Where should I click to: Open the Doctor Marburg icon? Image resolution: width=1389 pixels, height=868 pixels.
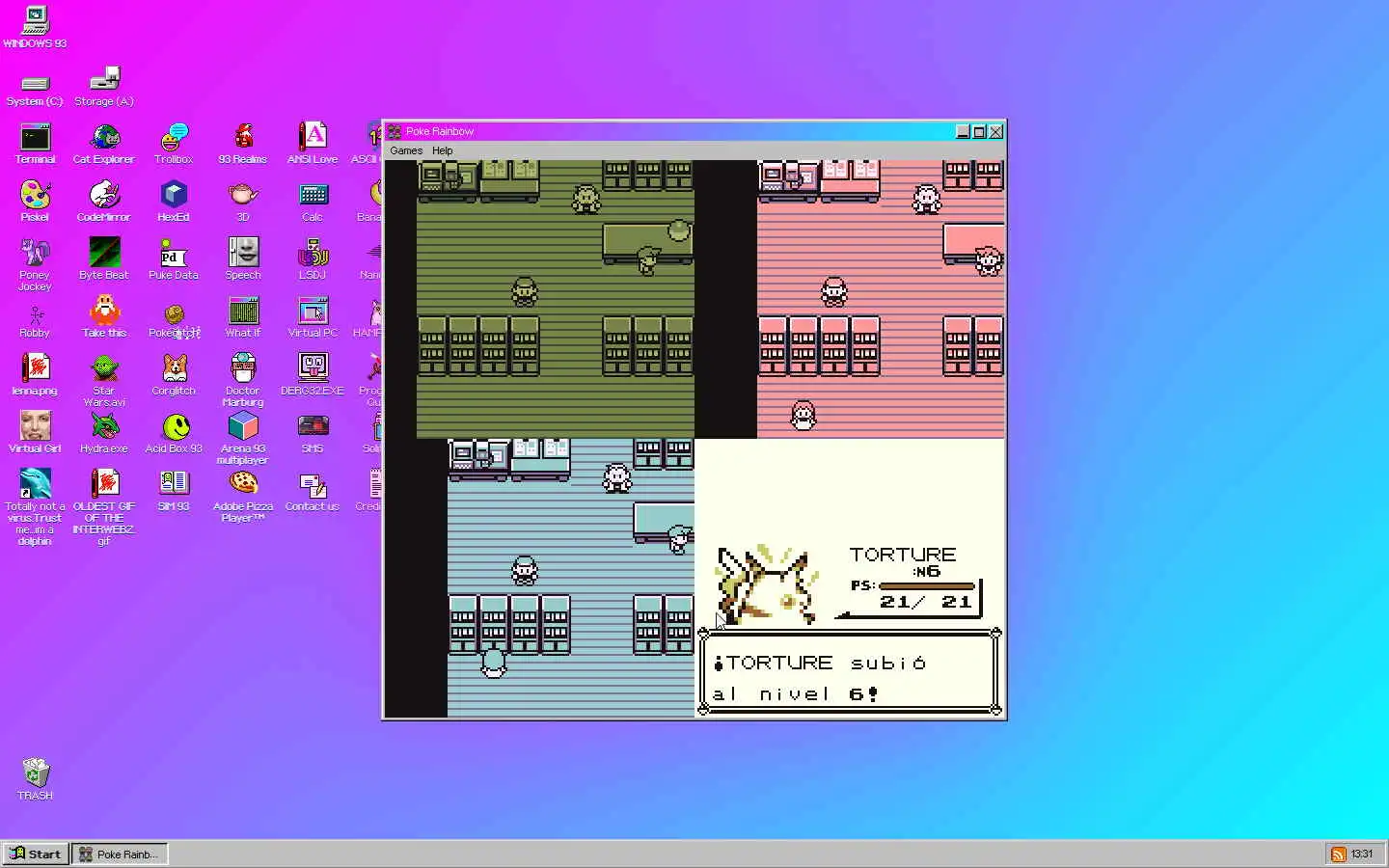click(243, 381)
